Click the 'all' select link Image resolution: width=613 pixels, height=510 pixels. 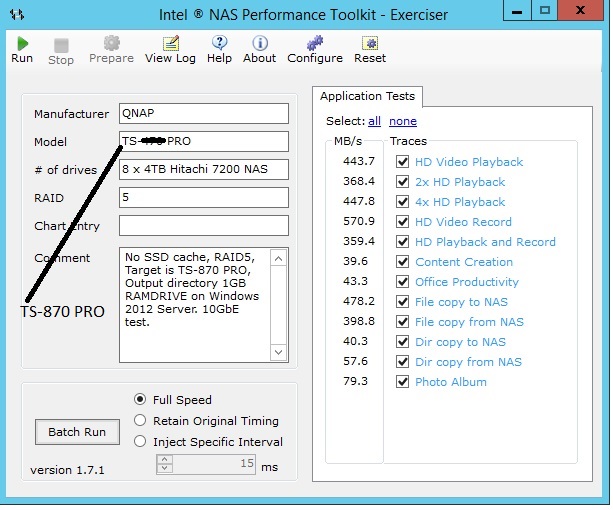click(374, 121)
